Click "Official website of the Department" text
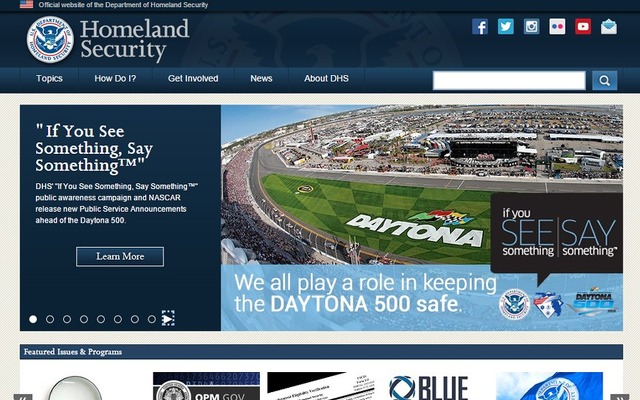 coord(123,5)
